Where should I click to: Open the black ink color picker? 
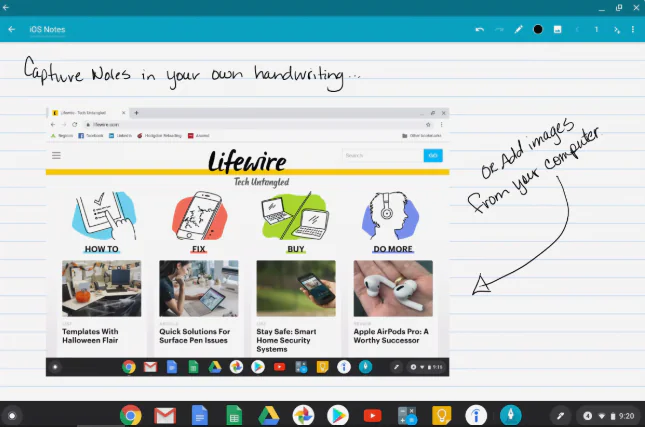pyautogui.click(x=538, y=29)
